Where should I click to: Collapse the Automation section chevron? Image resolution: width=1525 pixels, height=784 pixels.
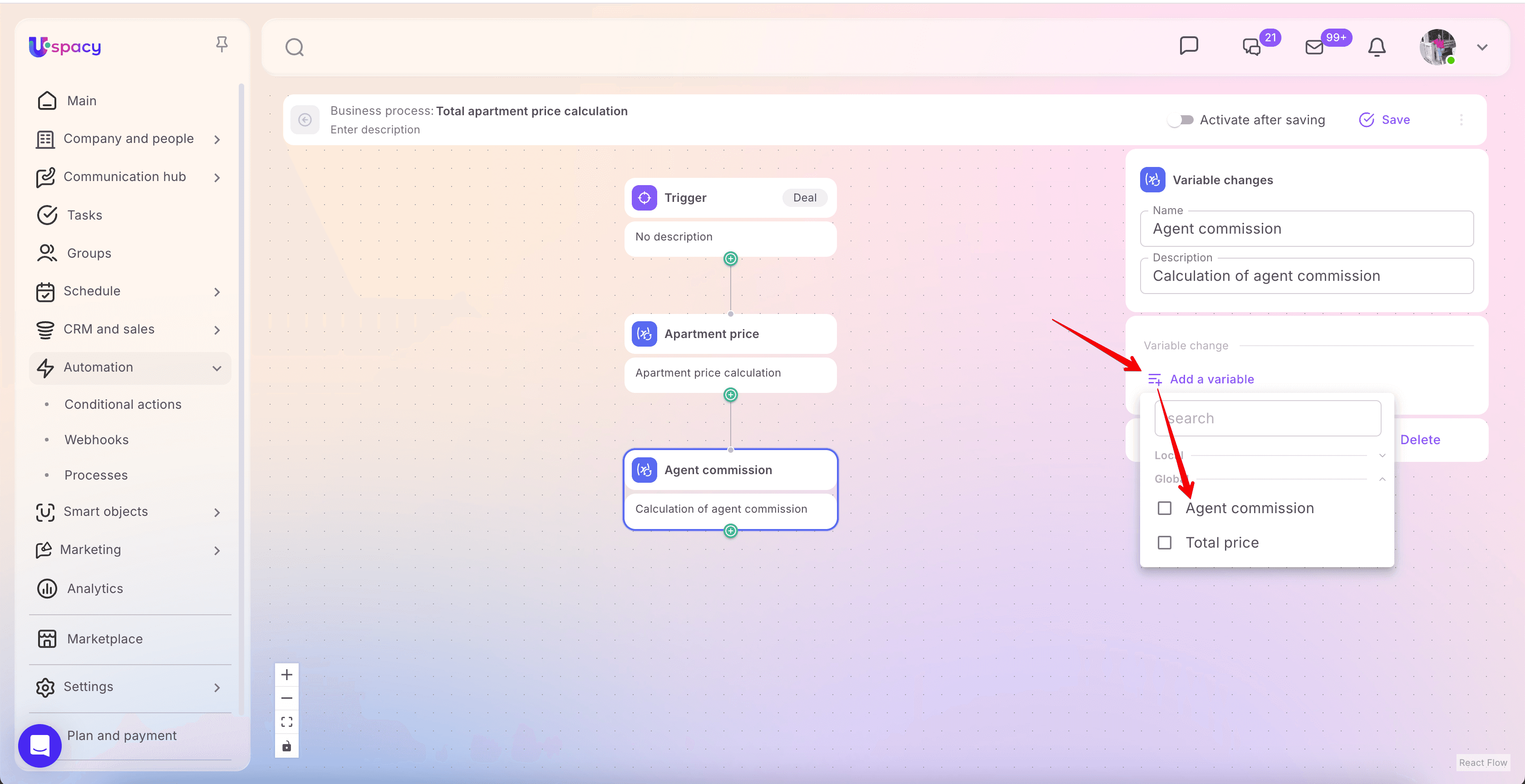[217, 368]
